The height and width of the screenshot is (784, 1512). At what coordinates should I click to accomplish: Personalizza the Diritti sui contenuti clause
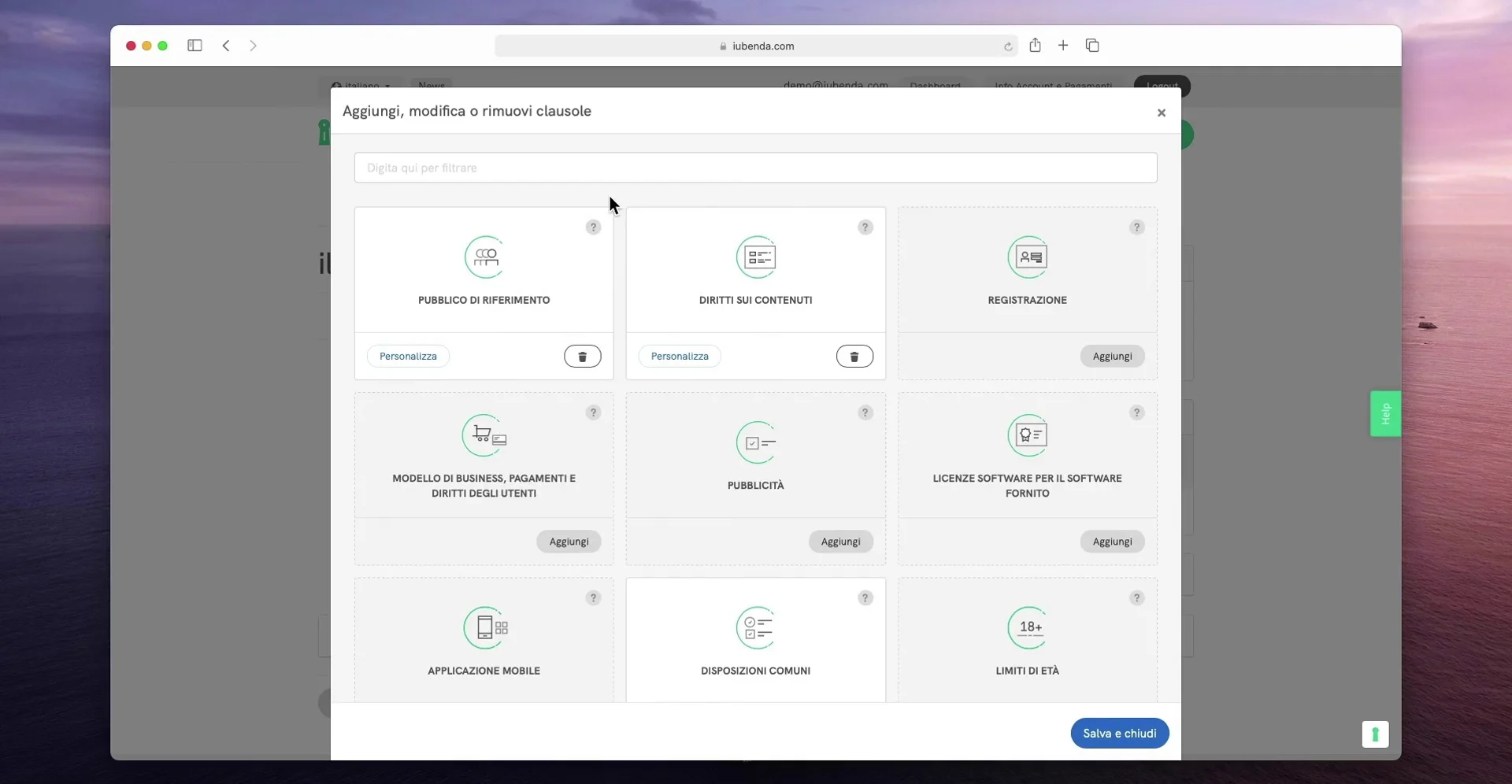point(680,357)
